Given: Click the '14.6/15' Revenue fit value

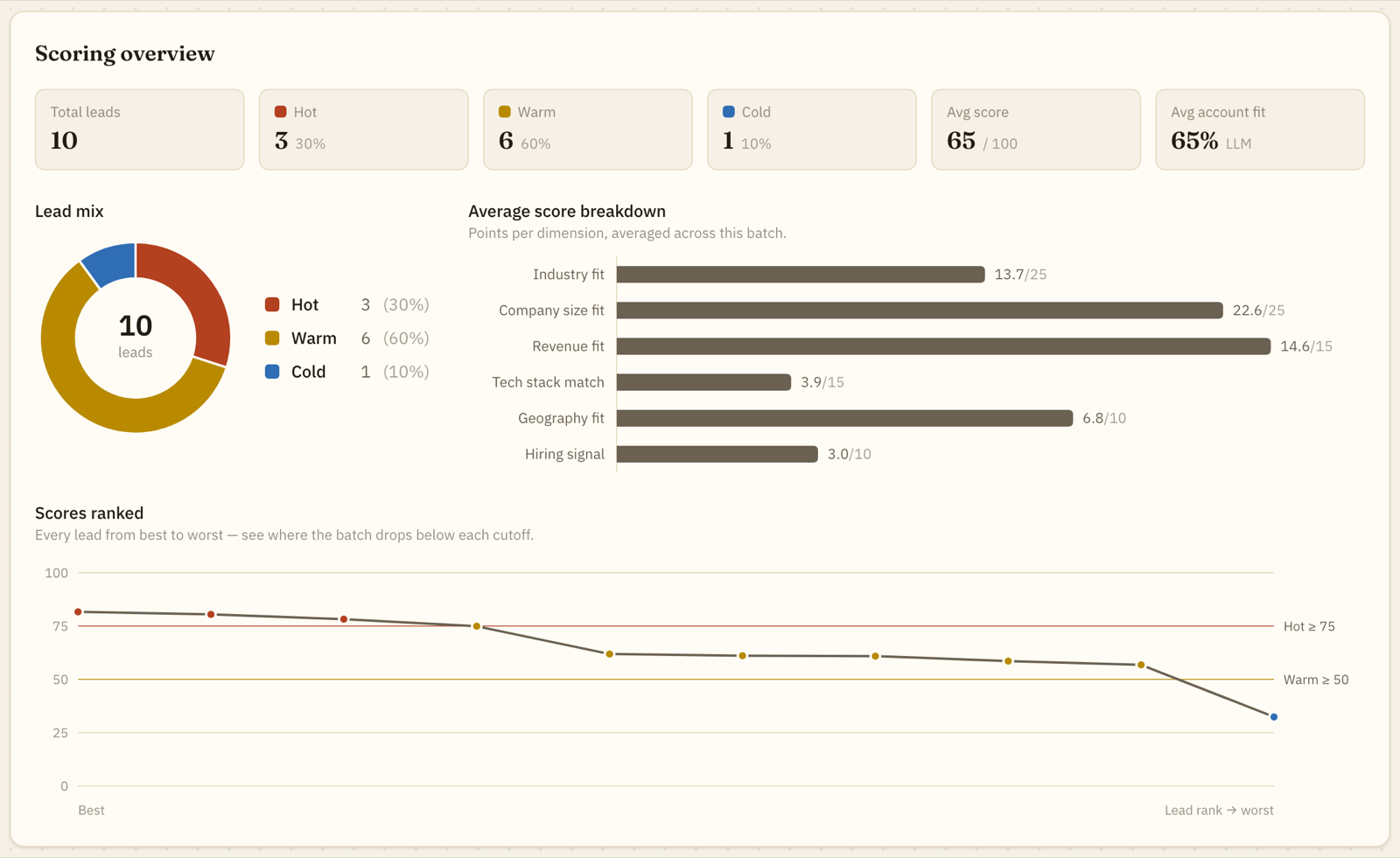Looking at the screenshot, I should tap(1306, 346).
